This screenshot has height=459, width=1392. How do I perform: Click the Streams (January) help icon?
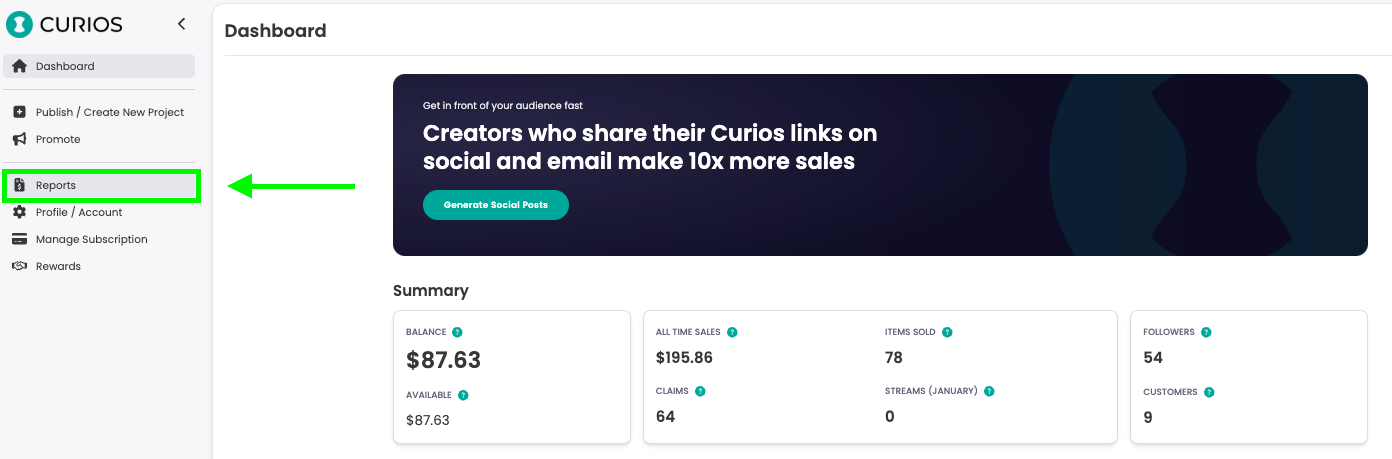(989, 391)
